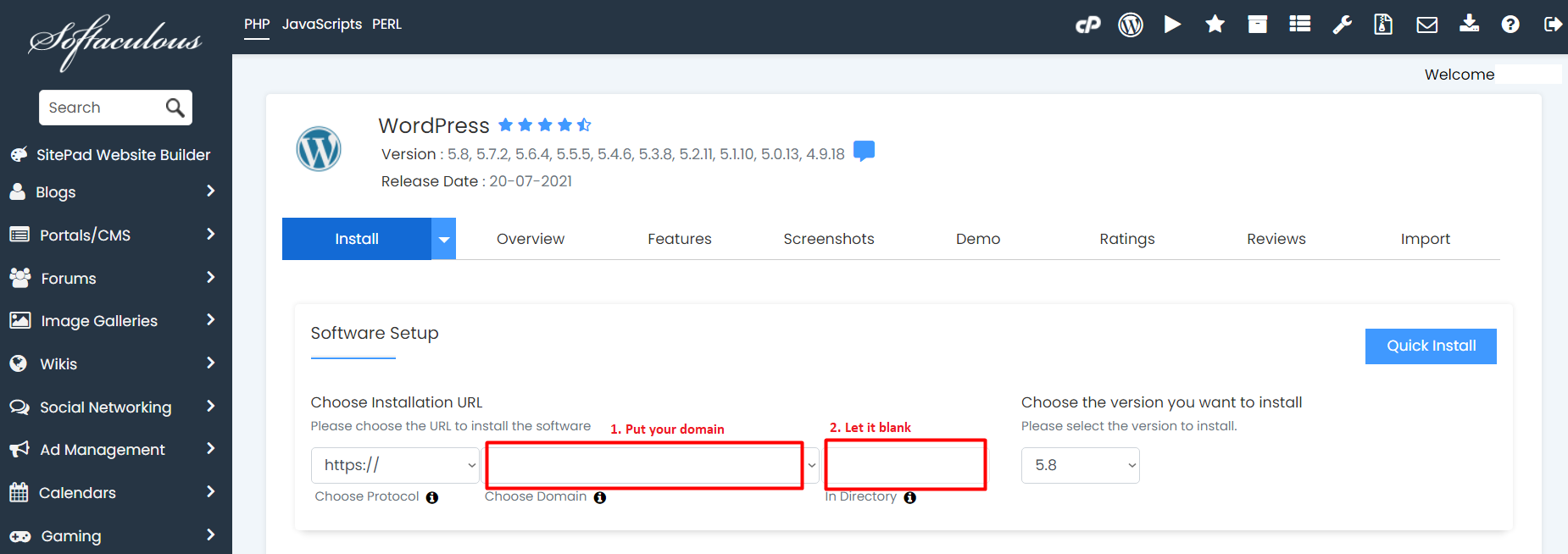Open the help question mark icon
1568x554 pixels.
pyautogui.click(x=1510, y=25)
